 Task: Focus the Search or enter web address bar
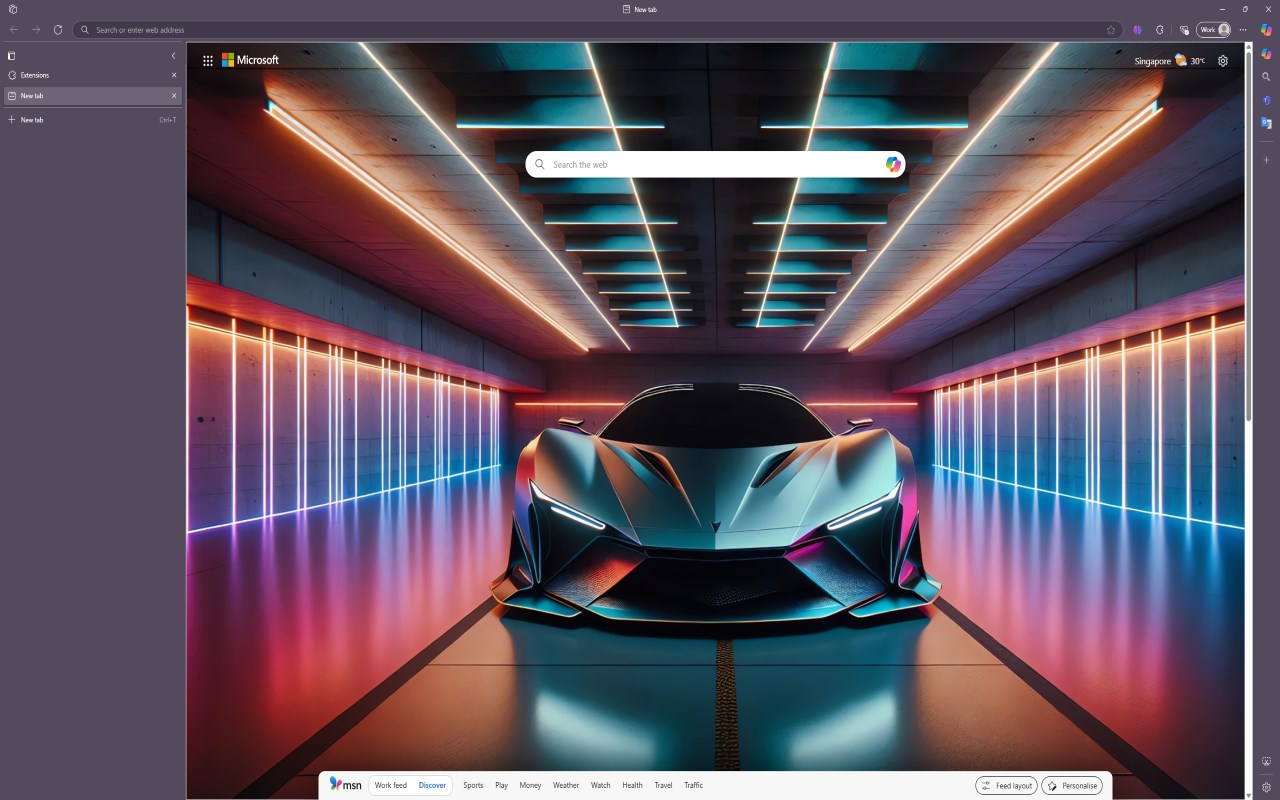tap(597, 30)
